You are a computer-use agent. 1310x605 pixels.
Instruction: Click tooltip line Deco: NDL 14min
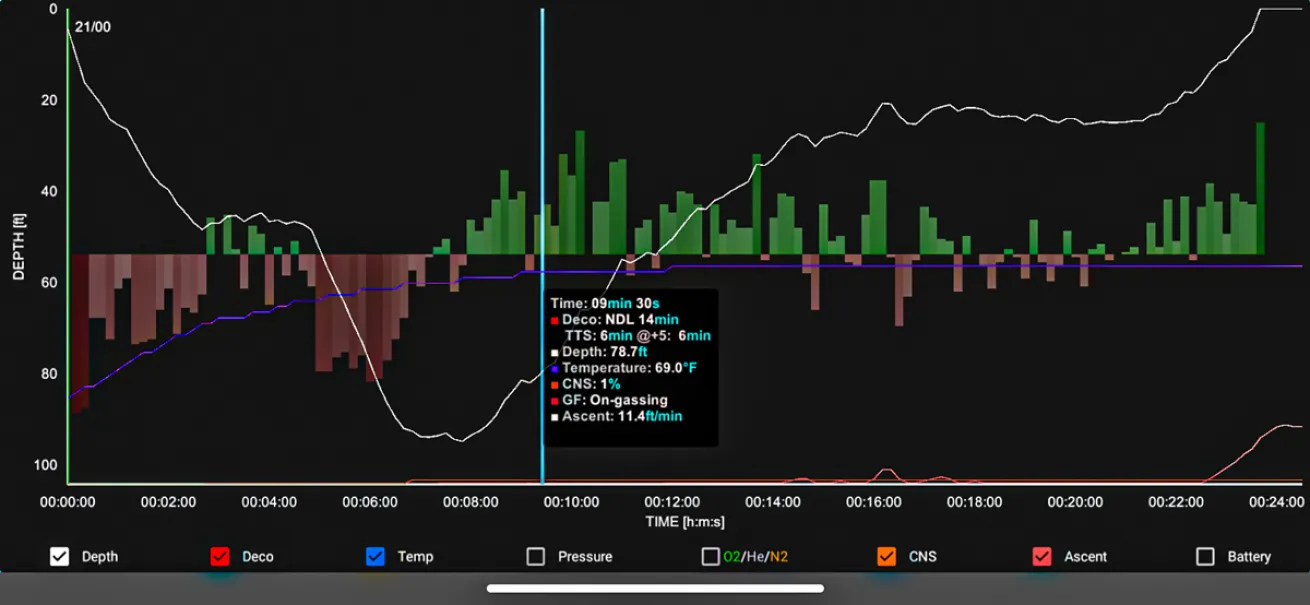point(615,319)
